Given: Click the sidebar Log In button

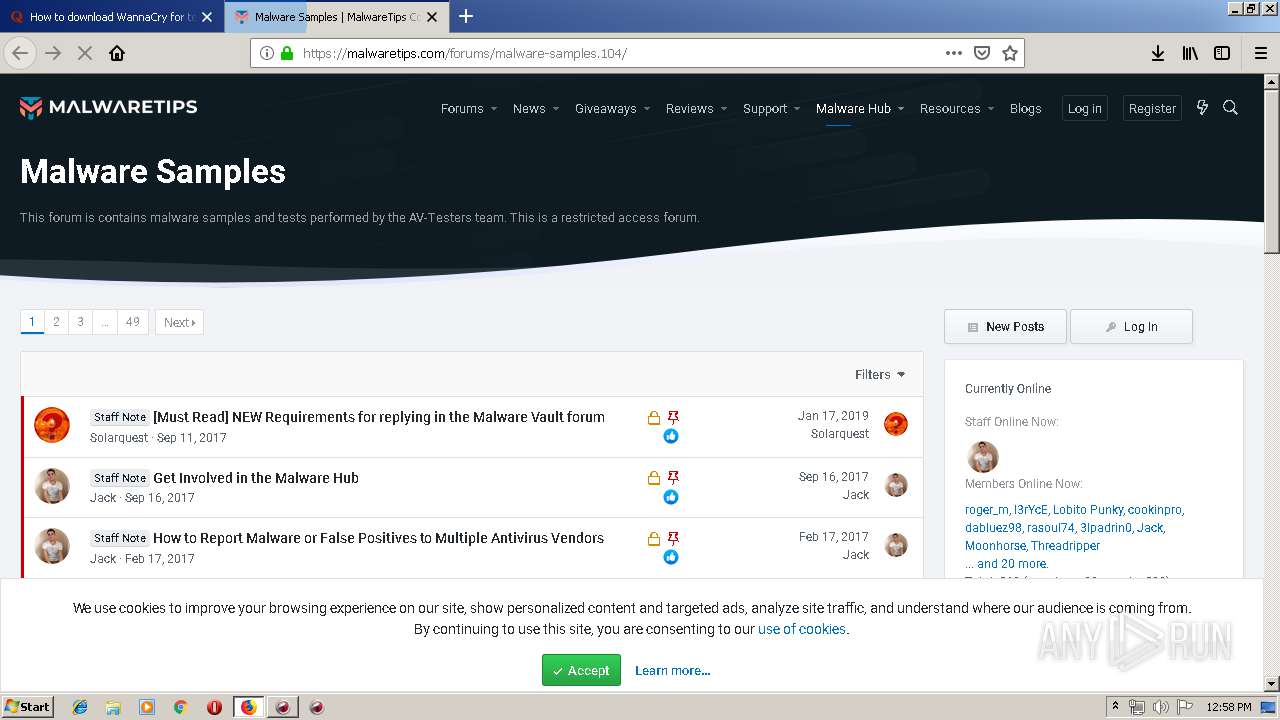Looking at the screenshot, I should [1131, 326].
